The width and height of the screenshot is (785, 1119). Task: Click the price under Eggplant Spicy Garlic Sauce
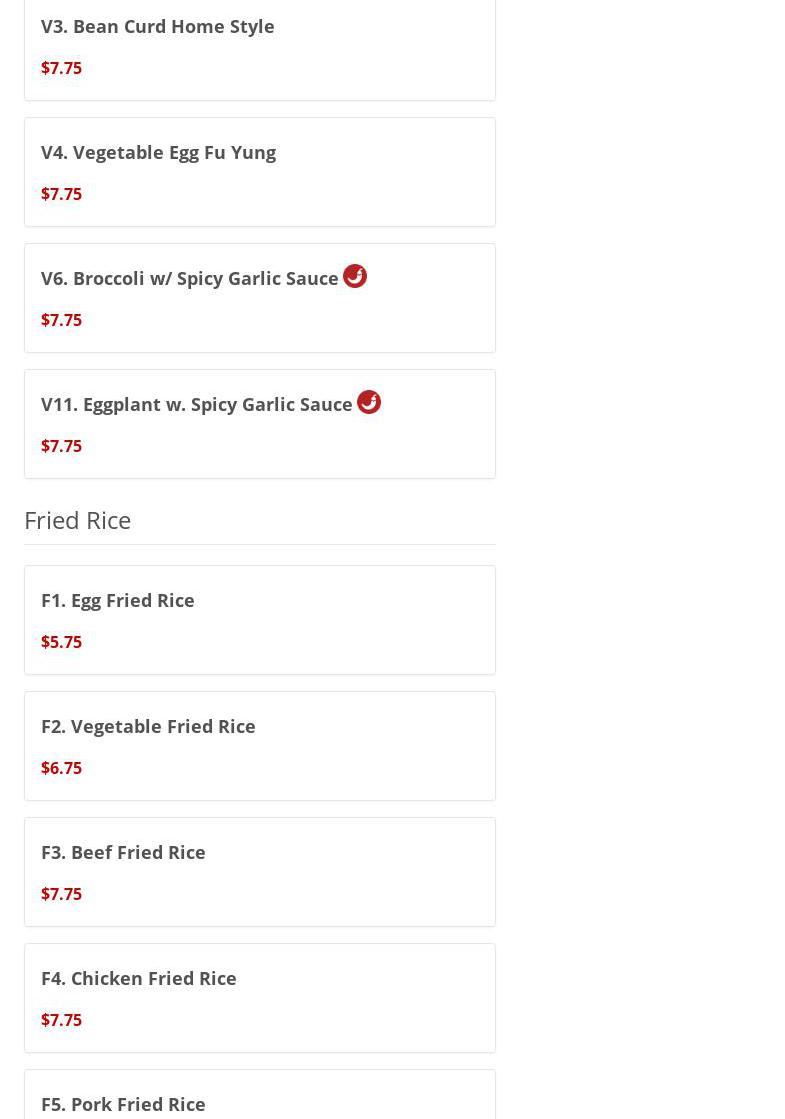coord(61,446)
